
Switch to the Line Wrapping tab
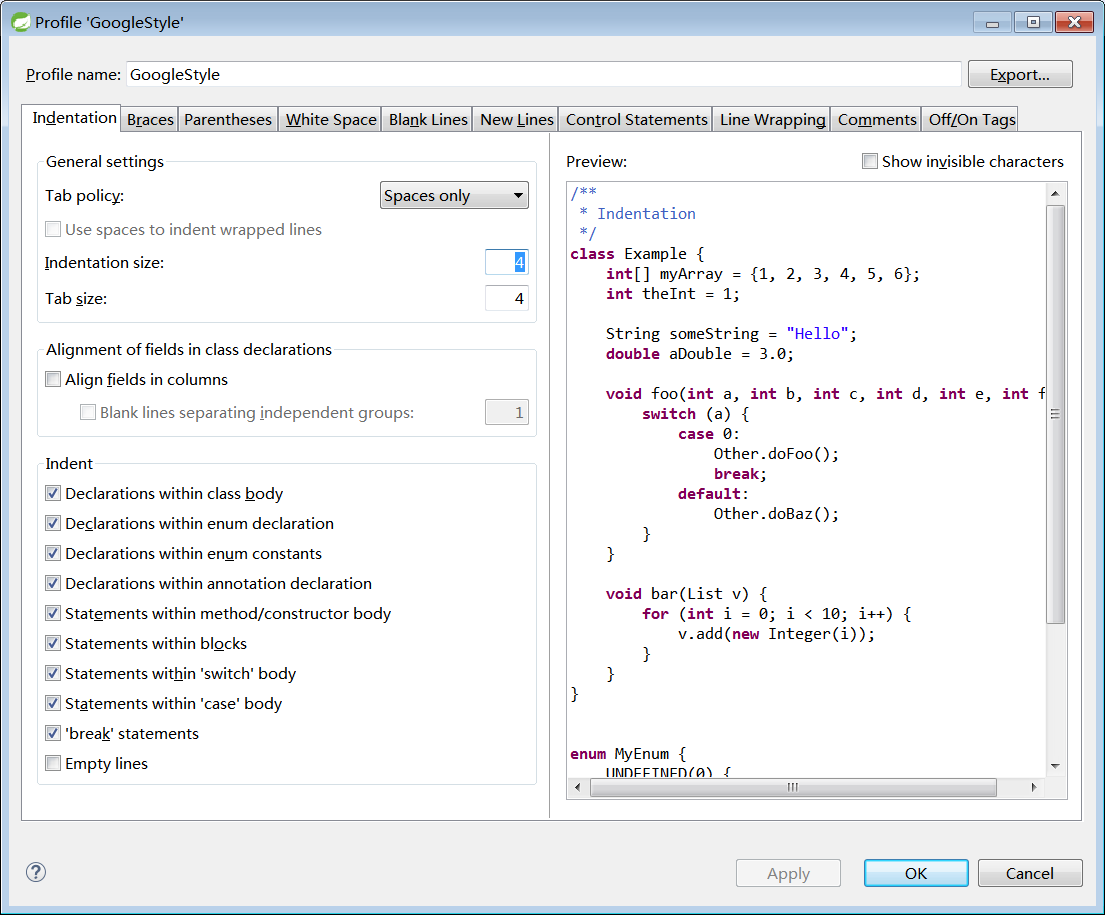(772, 120)
